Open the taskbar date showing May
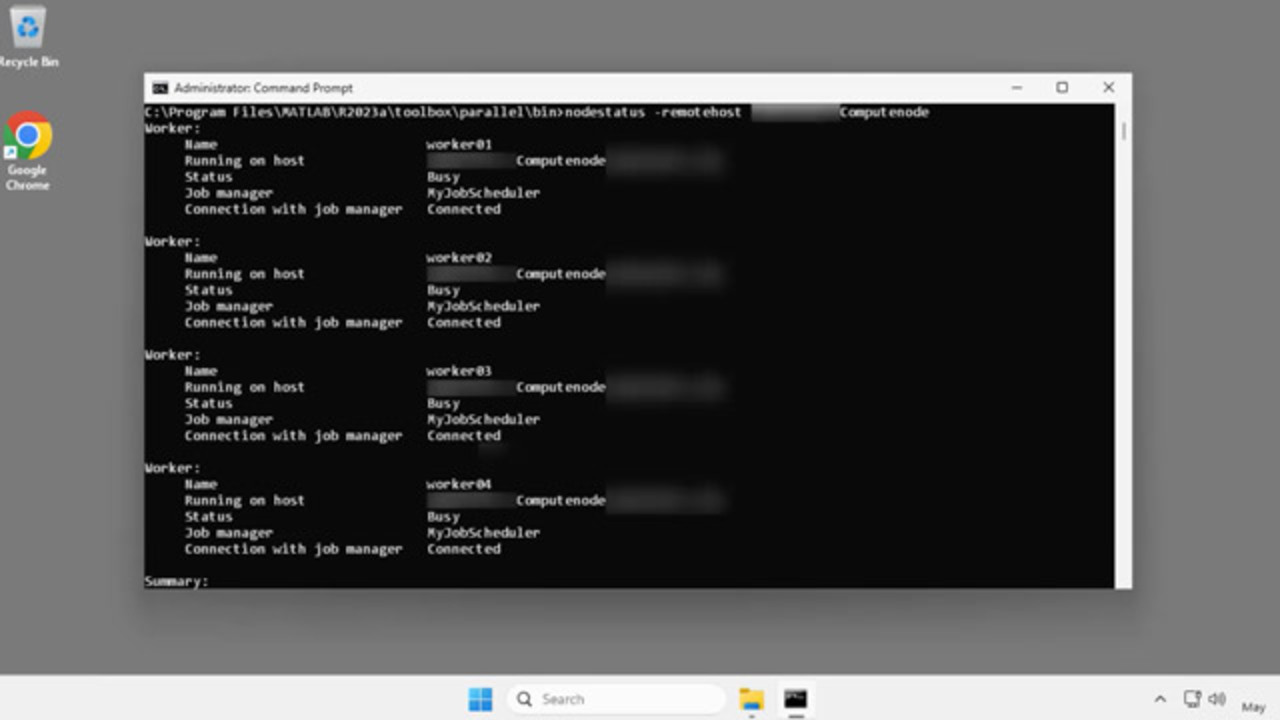This screenshot has width=1280, height=720. coord(1253,706)
